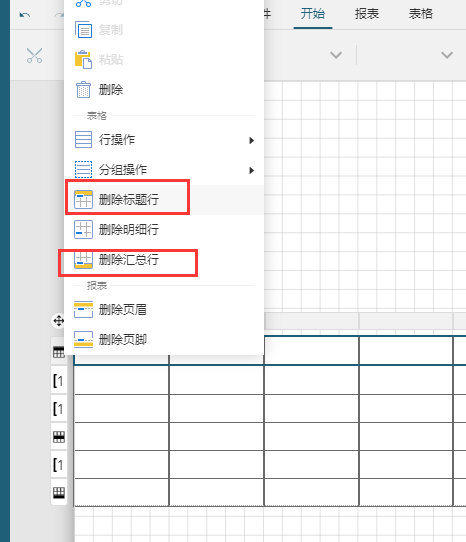Switch to the 开始 tab
The width and height of the screenshot is (466, 542).
click(313, 14)
